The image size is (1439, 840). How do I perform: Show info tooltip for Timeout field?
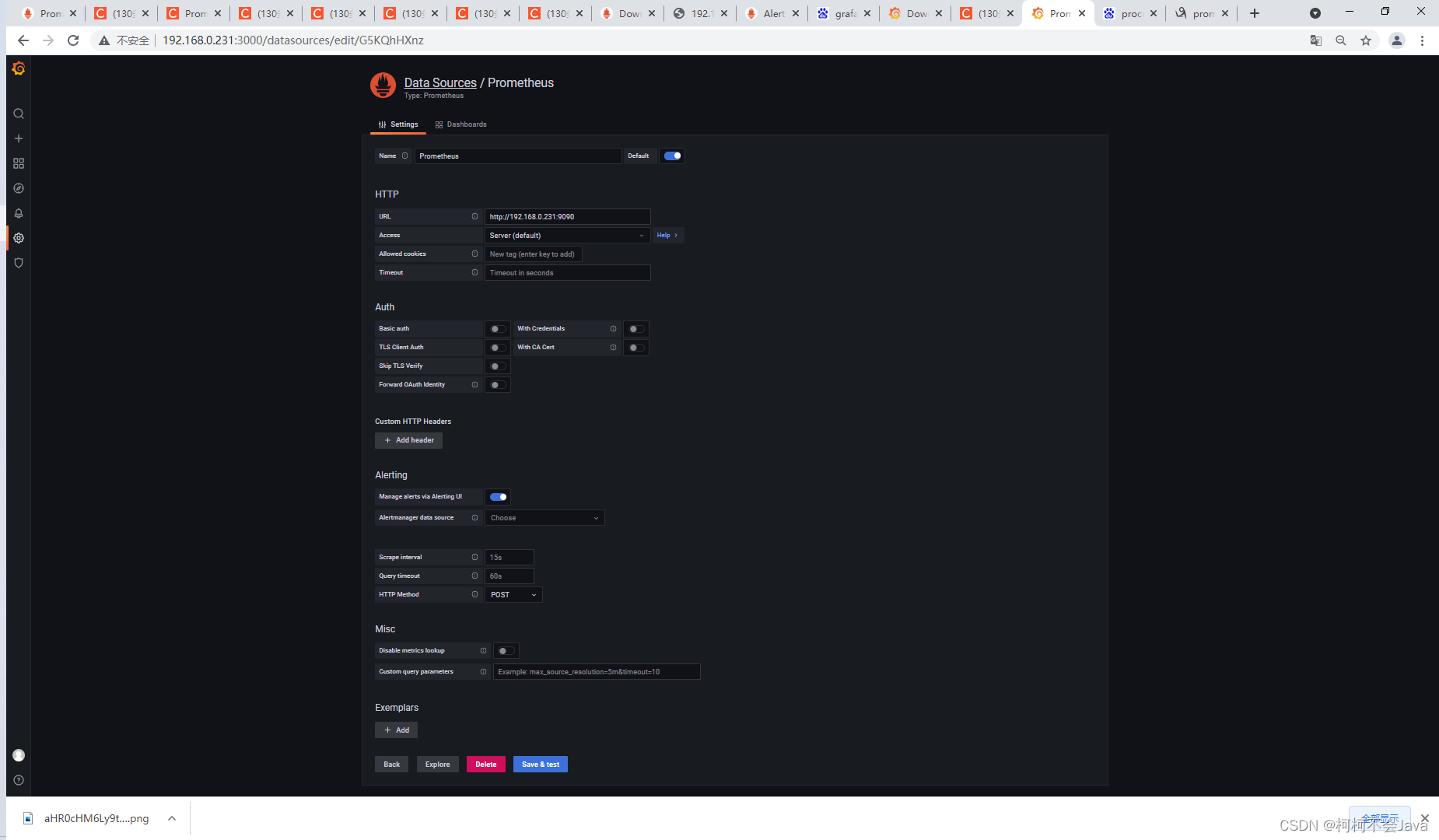point(474,272)
